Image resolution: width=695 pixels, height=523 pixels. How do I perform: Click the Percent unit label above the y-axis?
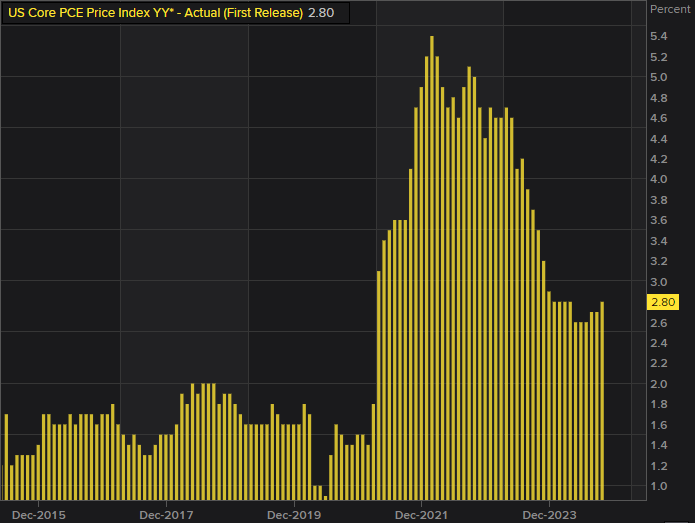(670, 9)
